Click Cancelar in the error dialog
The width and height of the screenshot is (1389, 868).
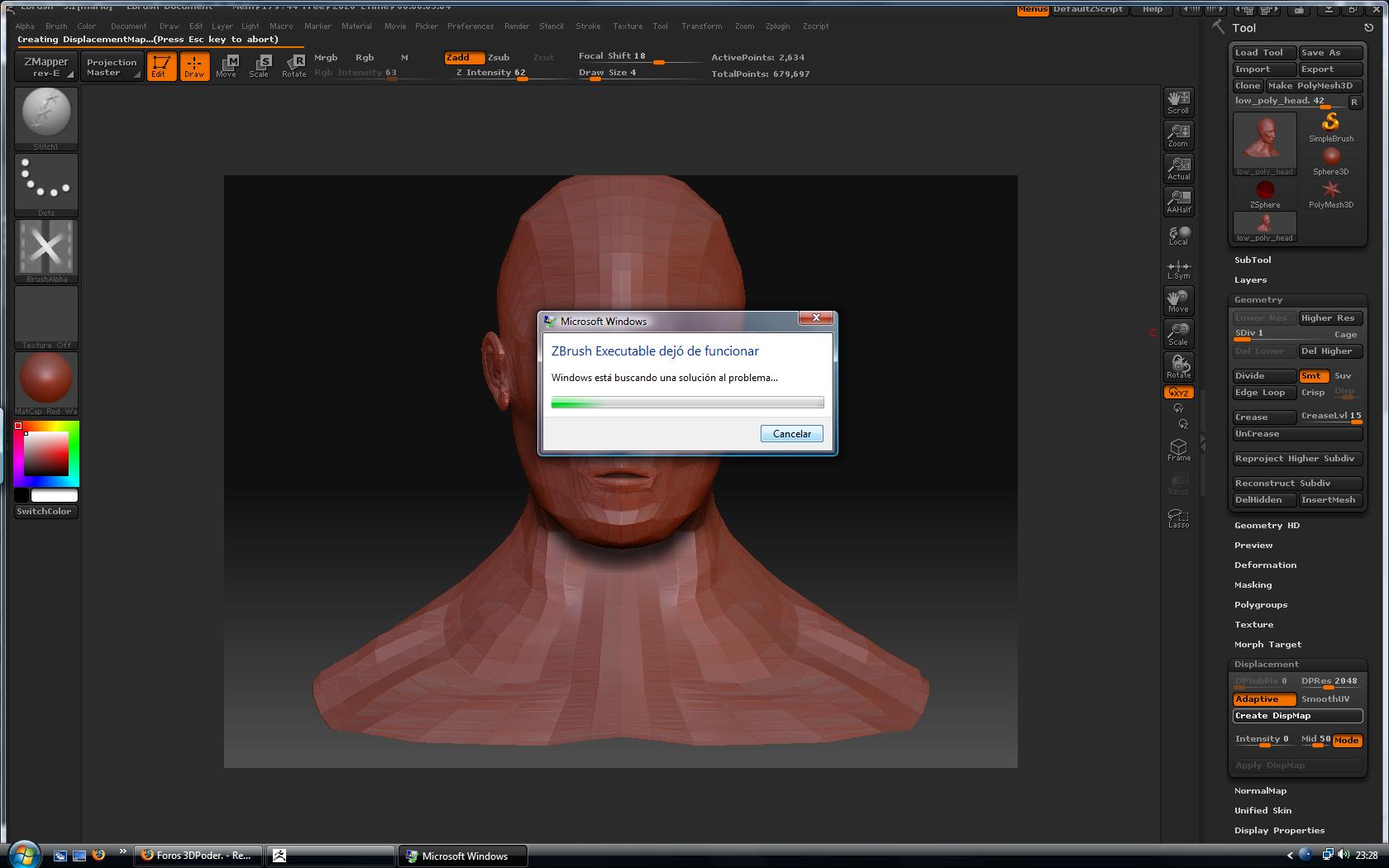point(792,434)
